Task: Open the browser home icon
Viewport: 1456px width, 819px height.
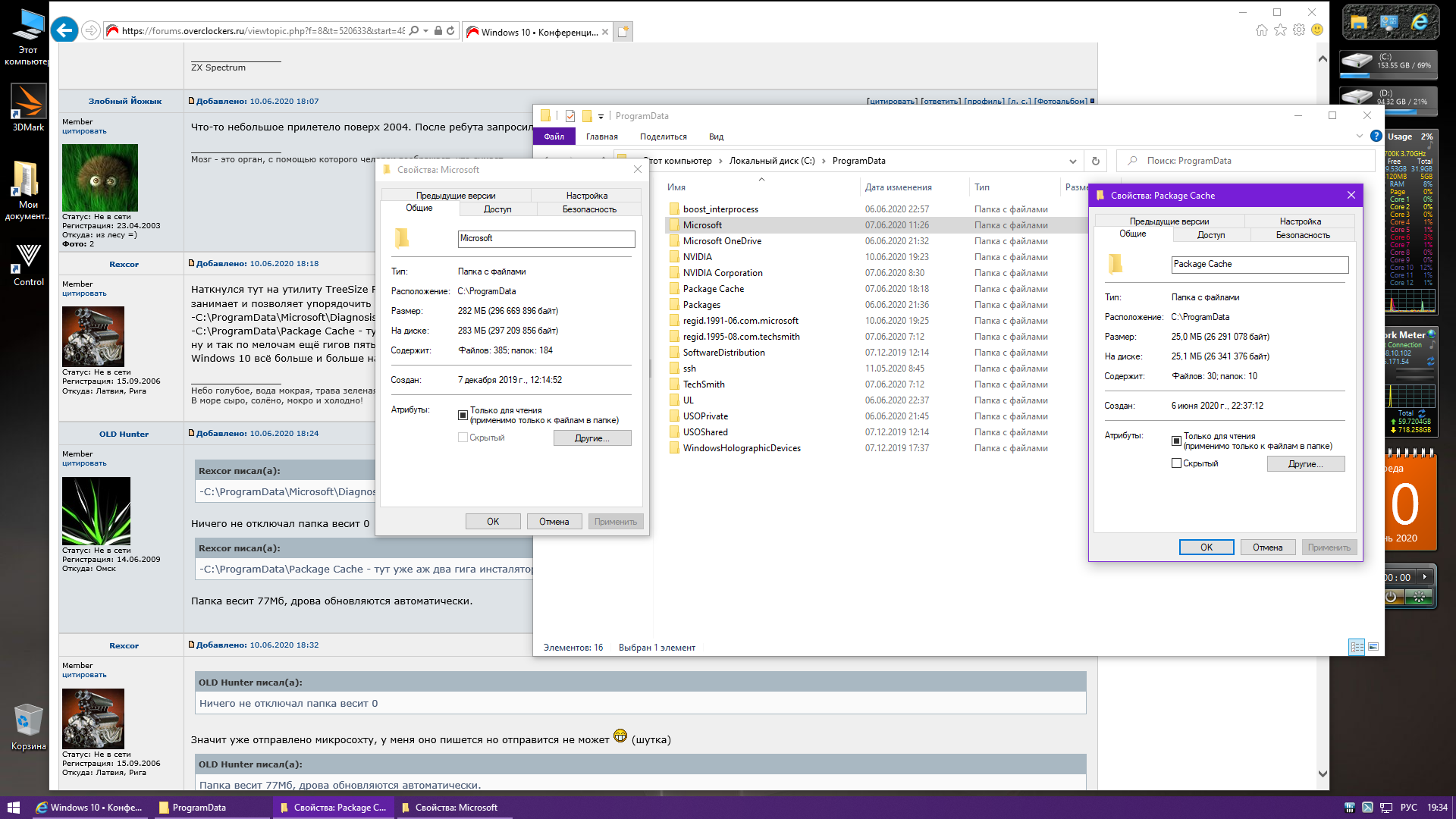Action: (1261, 30)
